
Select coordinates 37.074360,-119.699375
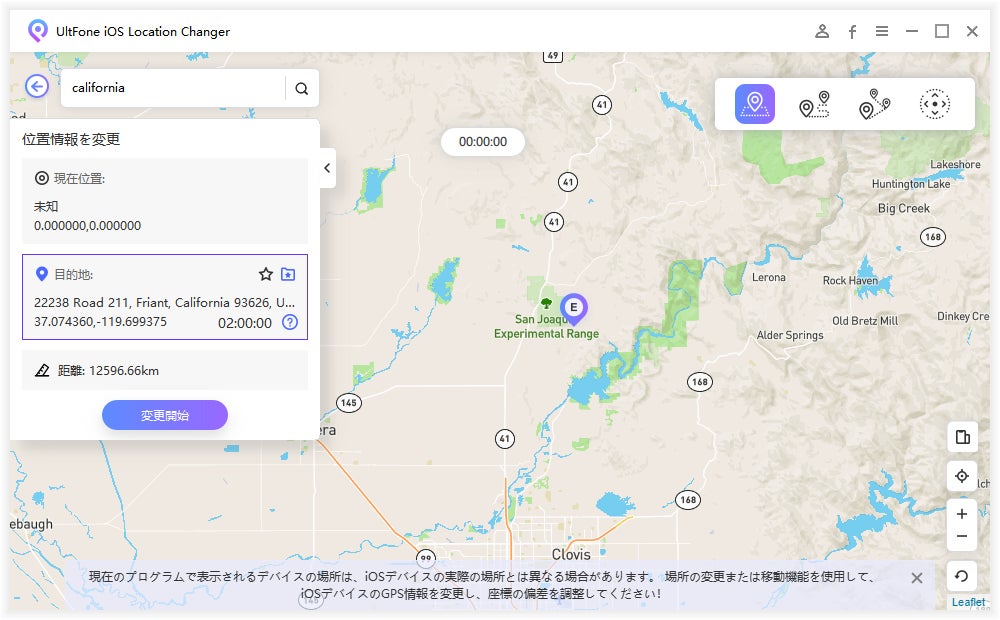click(x=100, y=321)
